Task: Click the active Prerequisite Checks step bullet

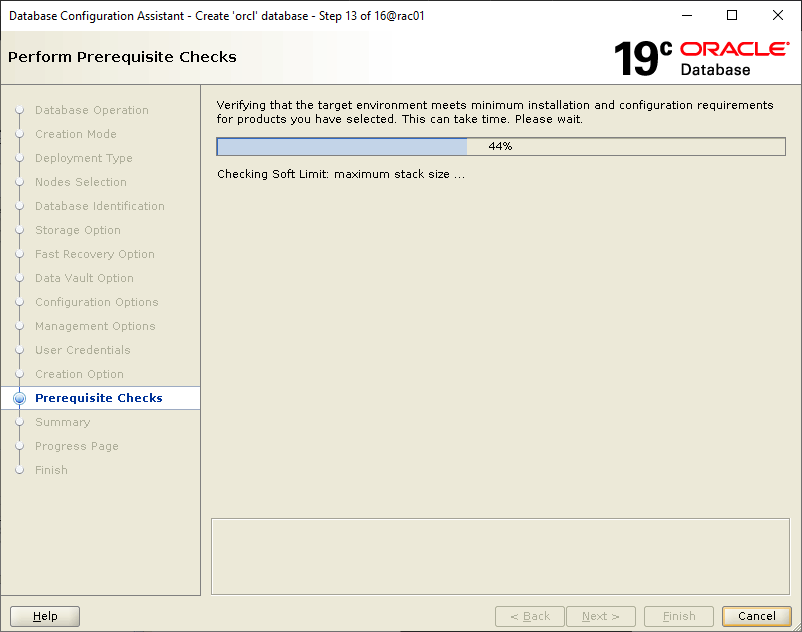Action: [19, 398]
